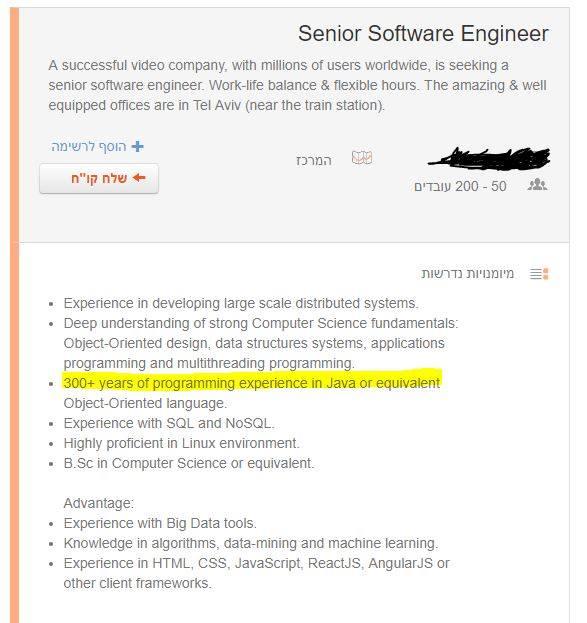This screenshot has width=587, height=623.
Task: Click the הוסף לרשימה add to list link
Action: point(97,147)
